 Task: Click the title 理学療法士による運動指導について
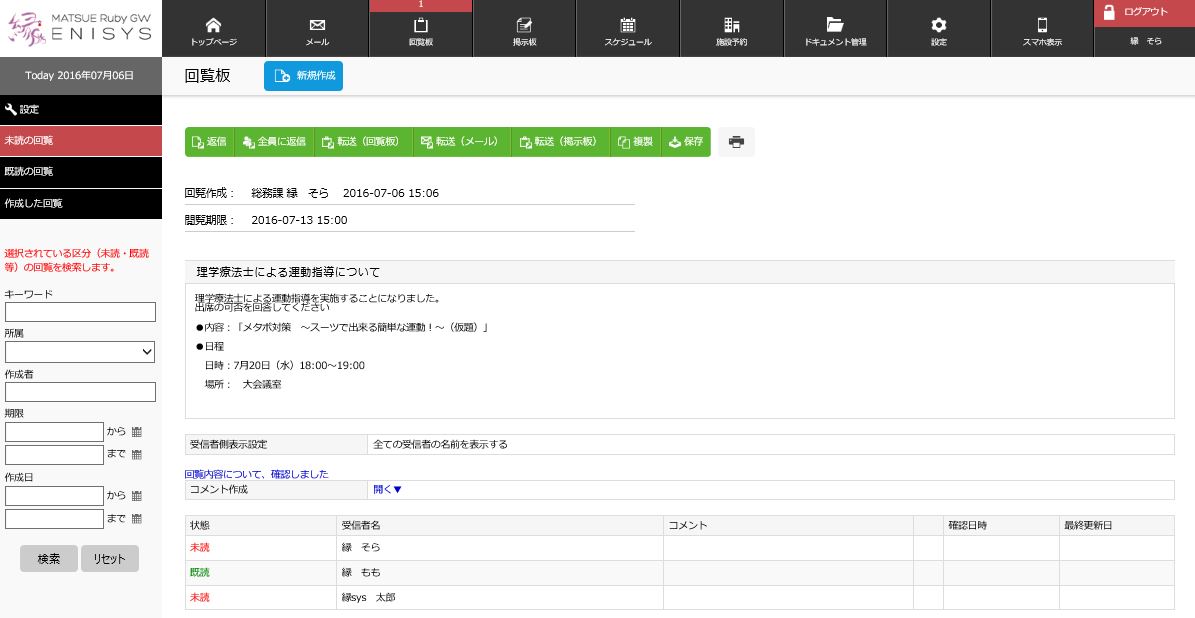pyautogui.click(x=288, y=272)
